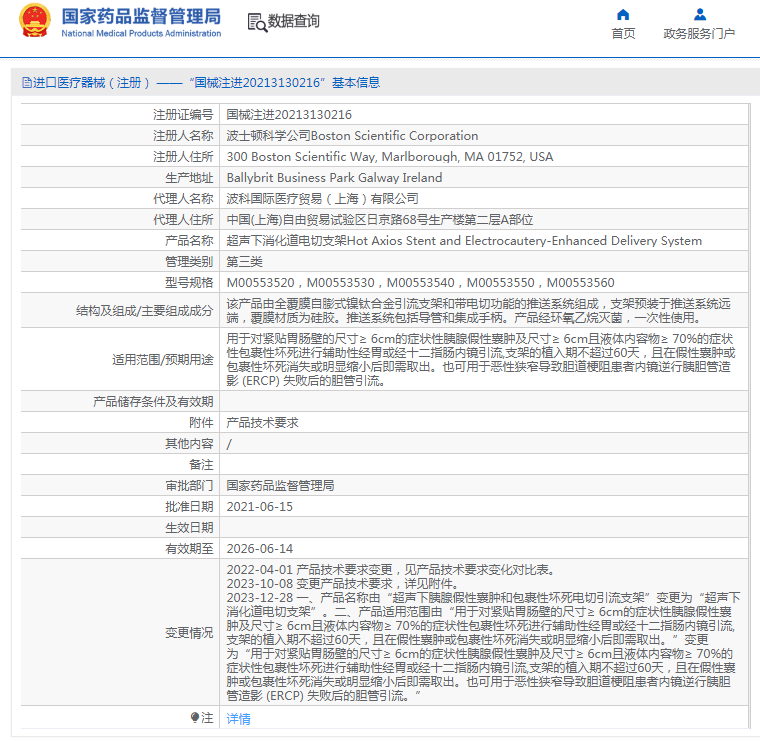Select the 变更情况 change history text

coord(483,632)
